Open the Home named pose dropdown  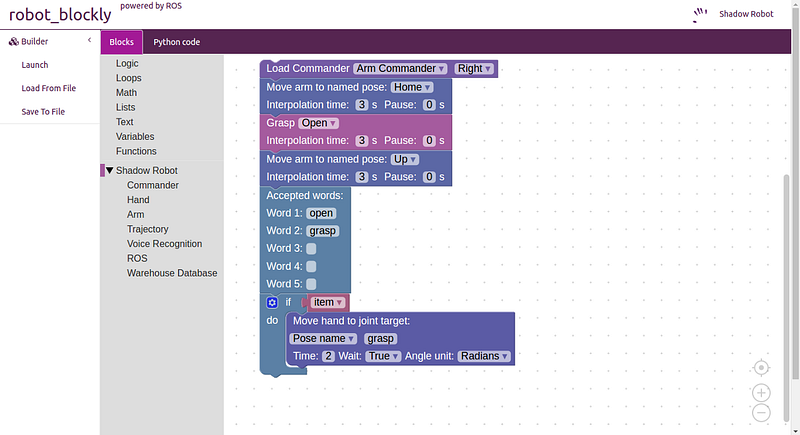(x=412, y=87)
